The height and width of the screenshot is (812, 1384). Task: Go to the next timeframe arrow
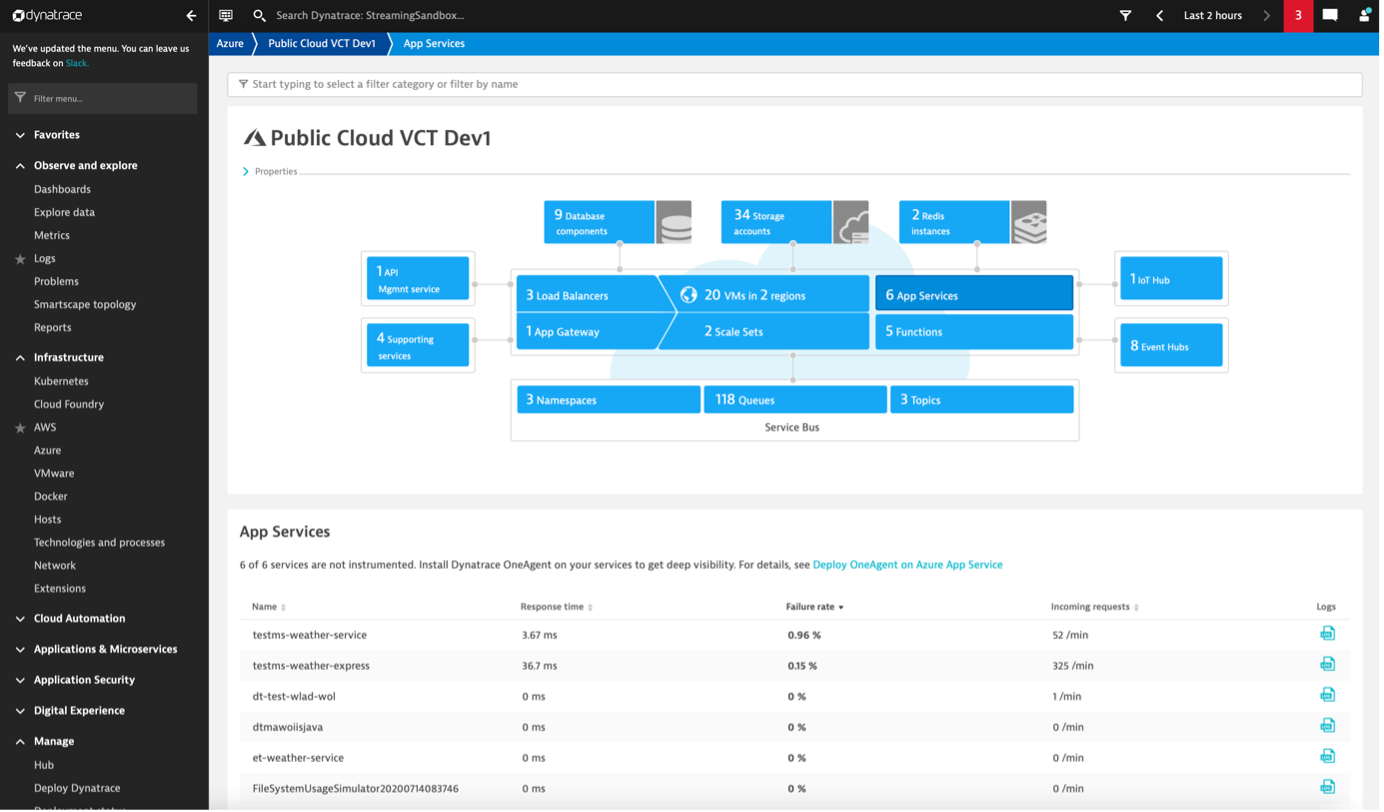point(1267,16)
